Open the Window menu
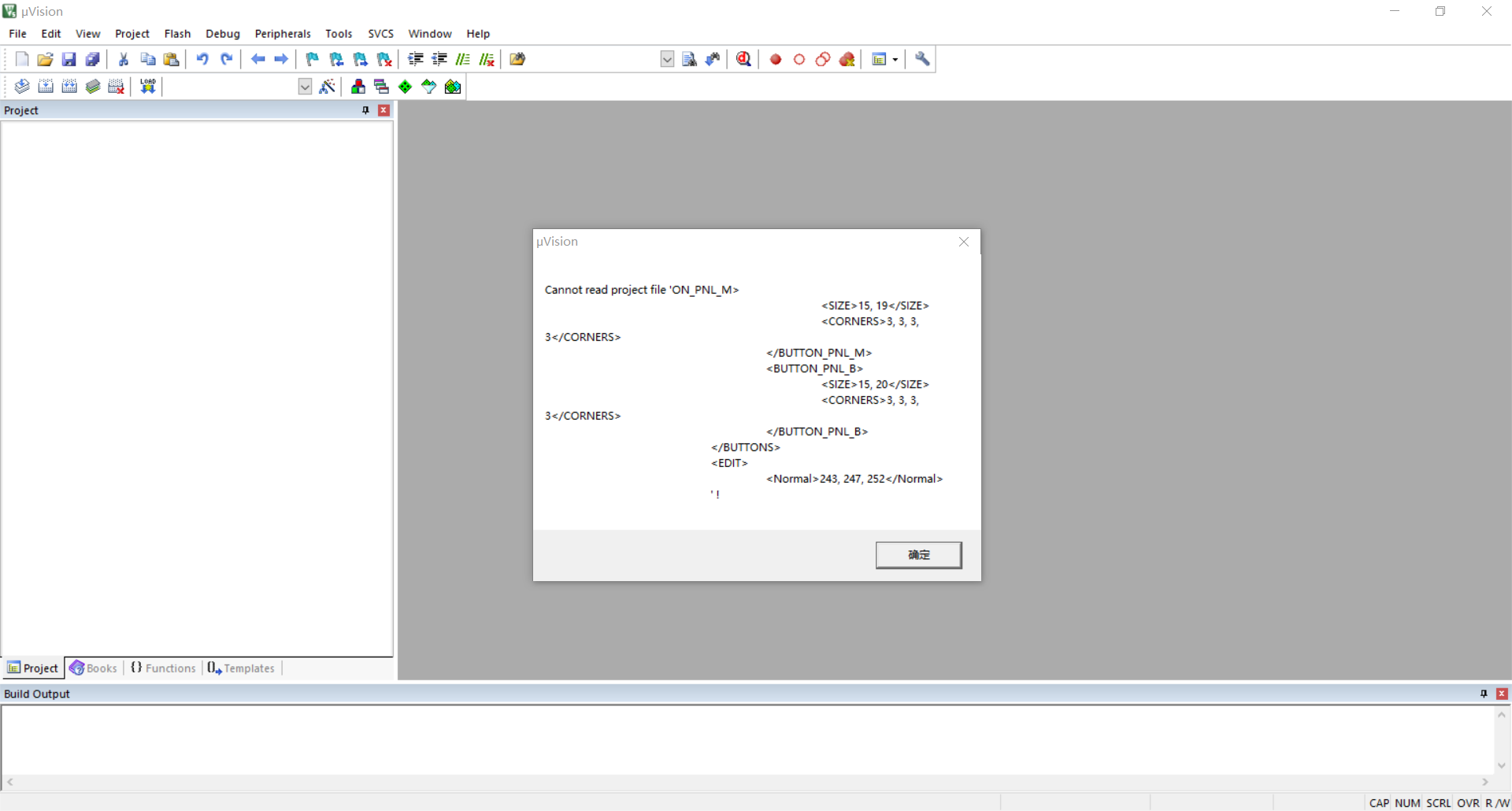Viewport: 1512px width, 811px height. point(430,34)
